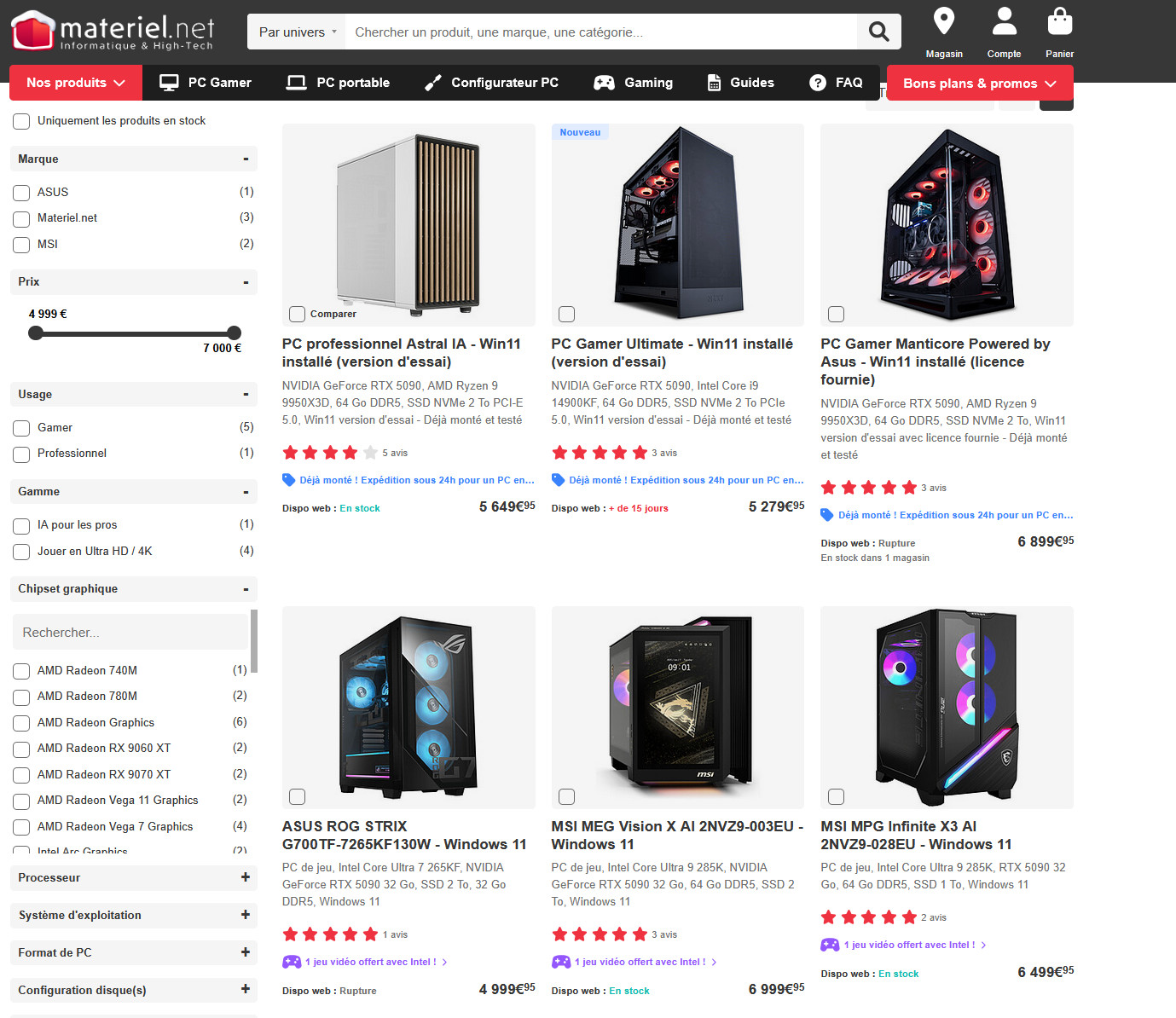Go to PC Gamer menu

(206, 83)
